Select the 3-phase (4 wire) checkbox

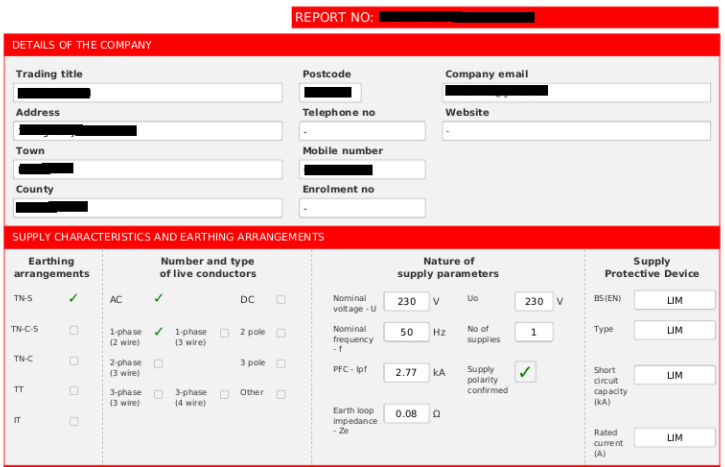click(224, 394)
